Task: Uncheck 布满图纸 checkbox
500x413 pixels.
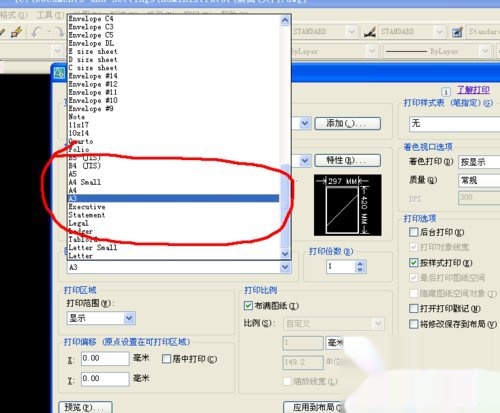Action: 248,305
